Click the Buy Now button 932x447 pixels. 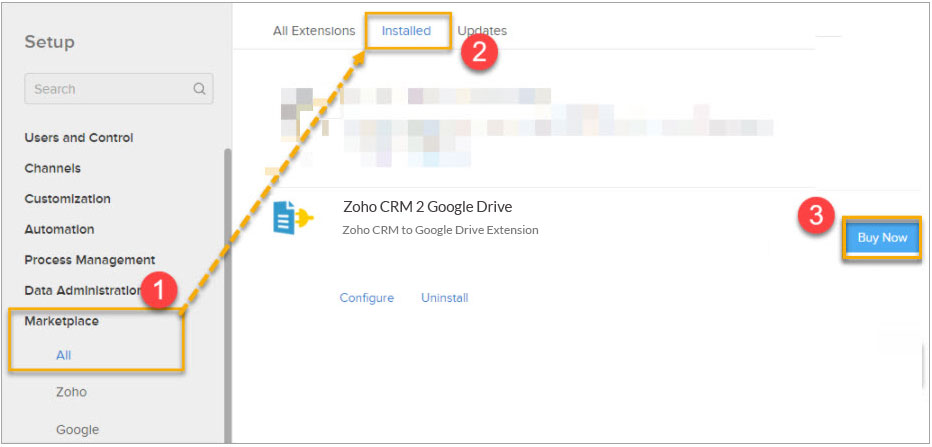click(882, 238)
